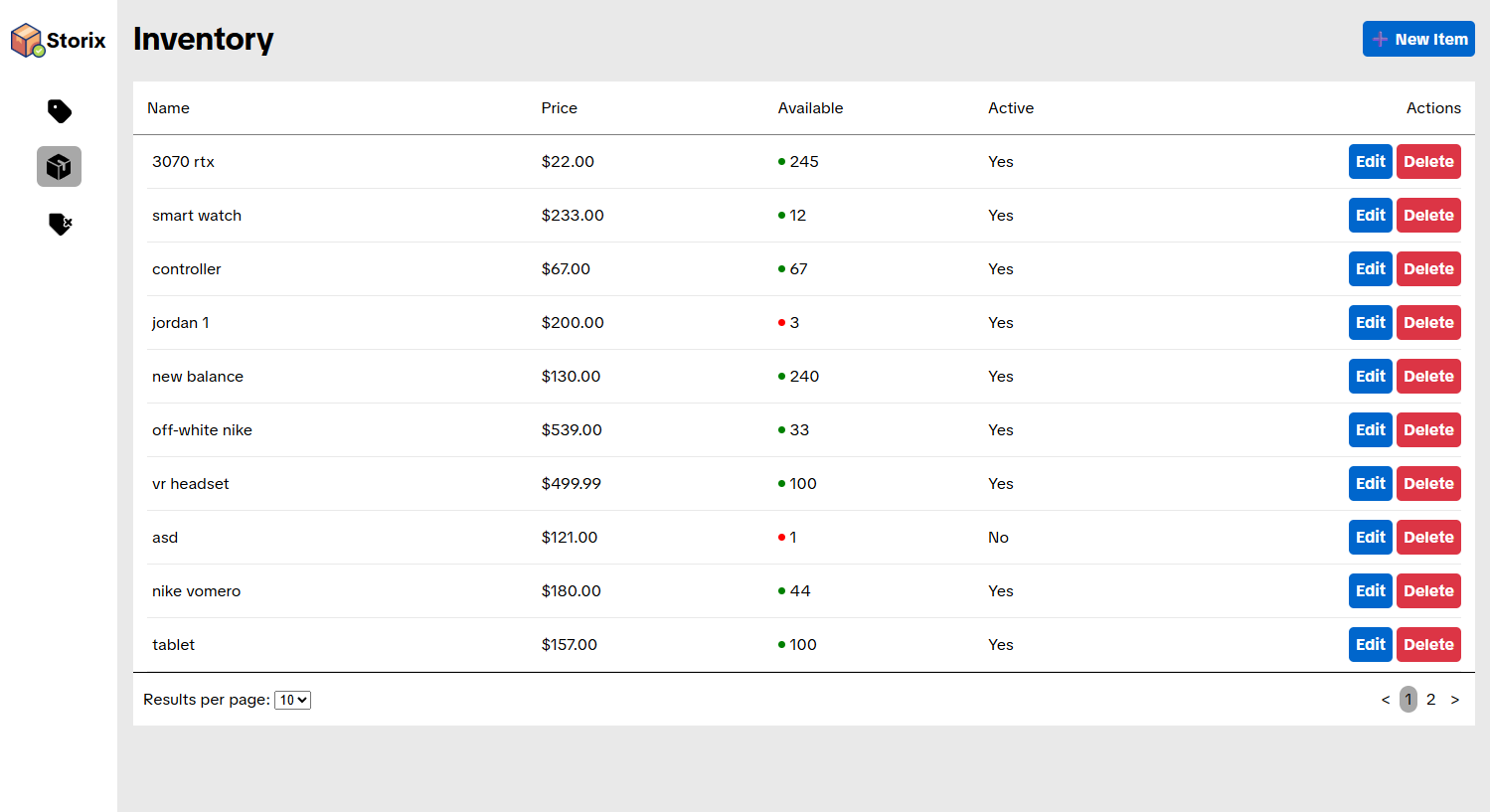The height and width of the screenshot is (812, 1490).
Task: Select page 1 in pagination
Action: click(1407, 700)
